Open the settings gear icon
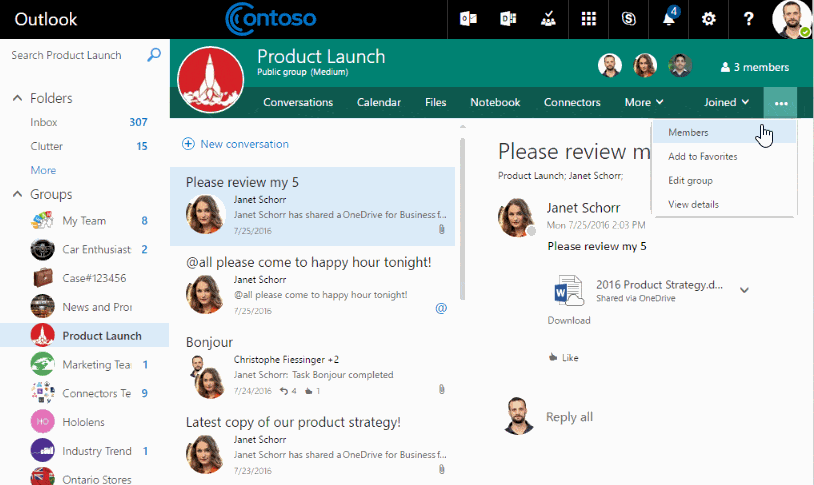814x485 pixels. point(709,19)
